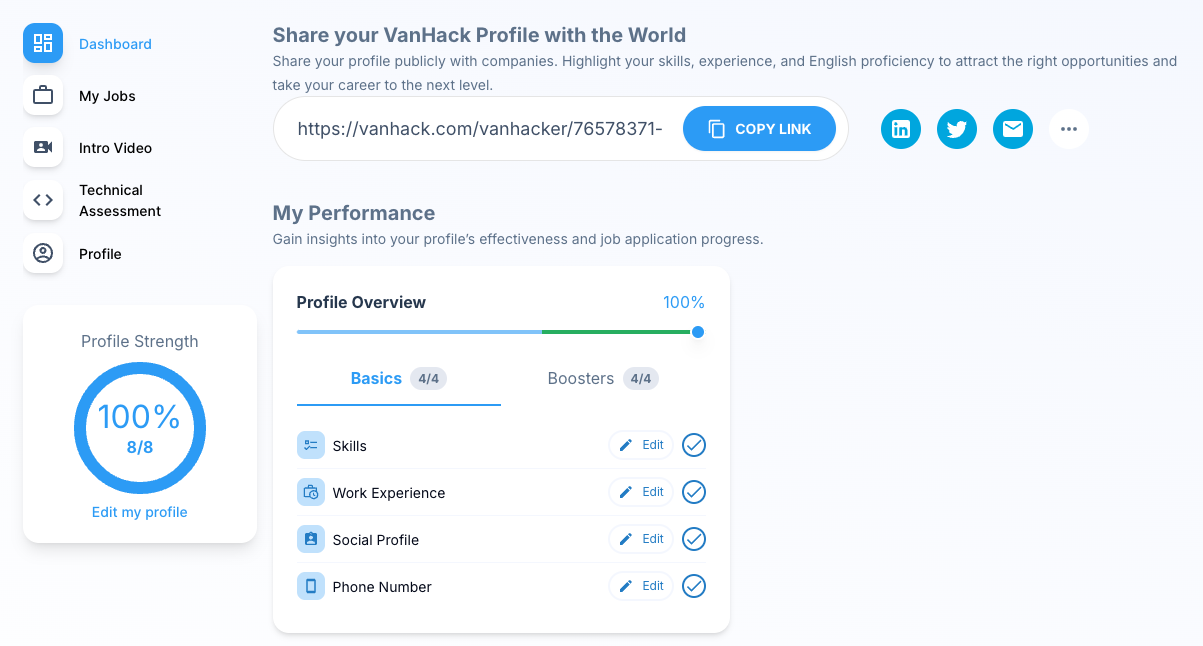1203x646 pixels.
Task: Click the Skills completed checkmark
Action: [x=694, y=445]
